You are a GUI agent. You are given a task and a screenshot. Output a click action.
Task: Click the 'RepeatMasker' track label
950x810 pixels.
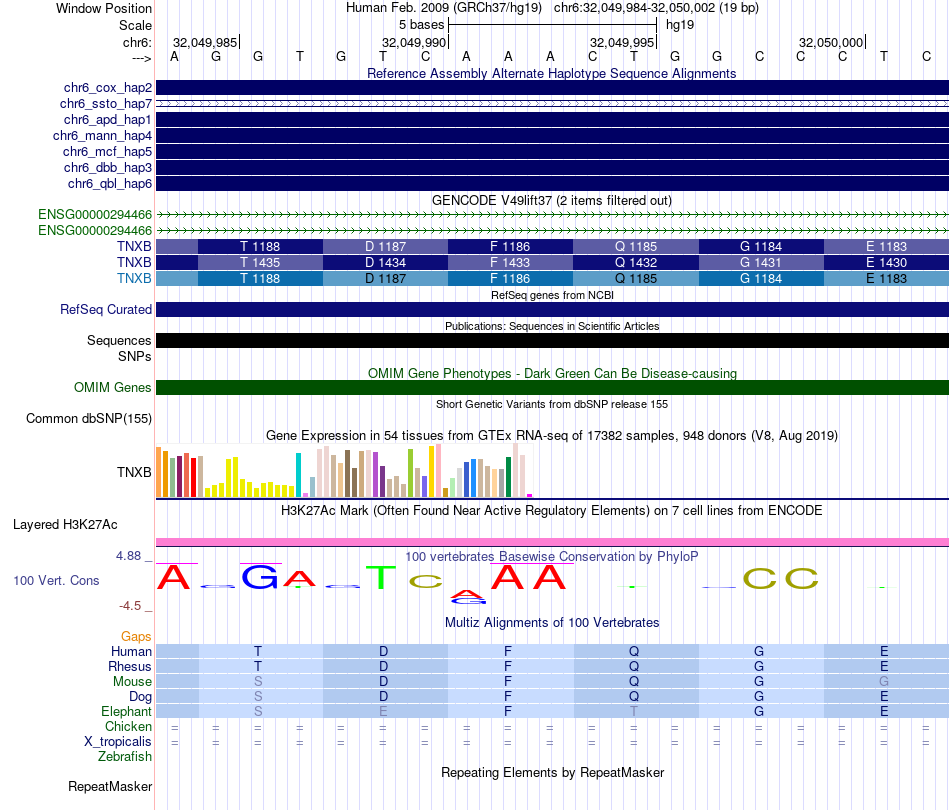(x=110, y=786)
